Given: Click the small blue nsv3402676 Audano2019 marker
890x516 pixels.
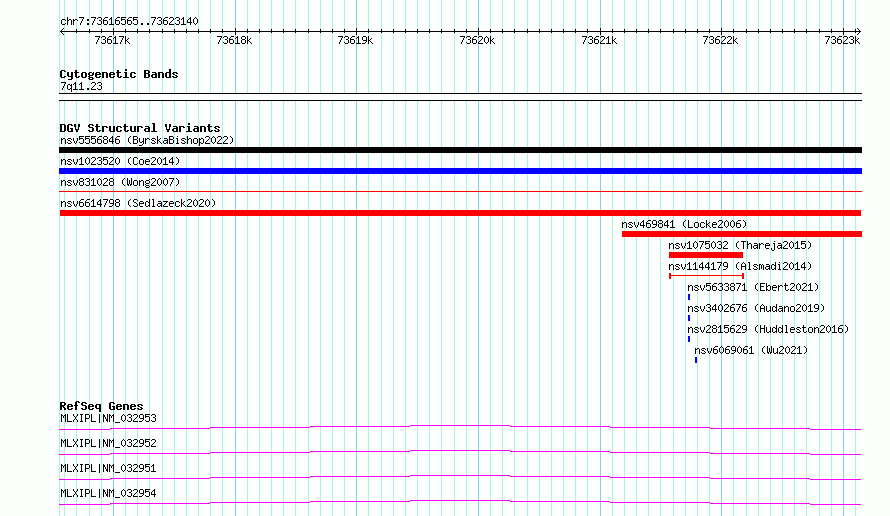Looking at the screenshot, I should tap(689, 318).
